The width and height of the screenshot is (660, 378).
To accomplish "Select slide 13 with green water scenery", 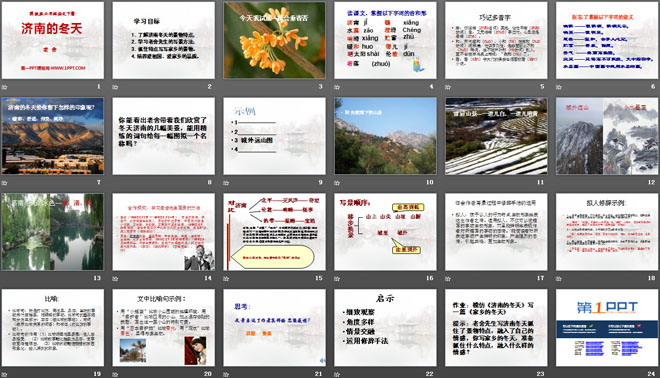I will click(x=53, y=232).
